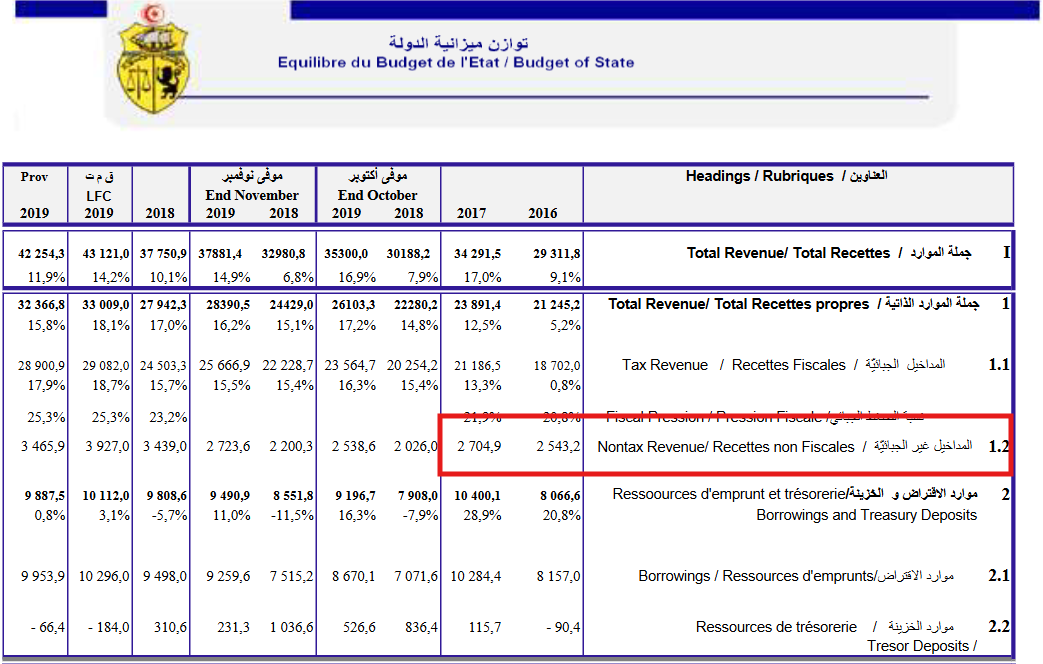
Task: Click the 2 704,9 nontax revenue value
Action: 479,447
